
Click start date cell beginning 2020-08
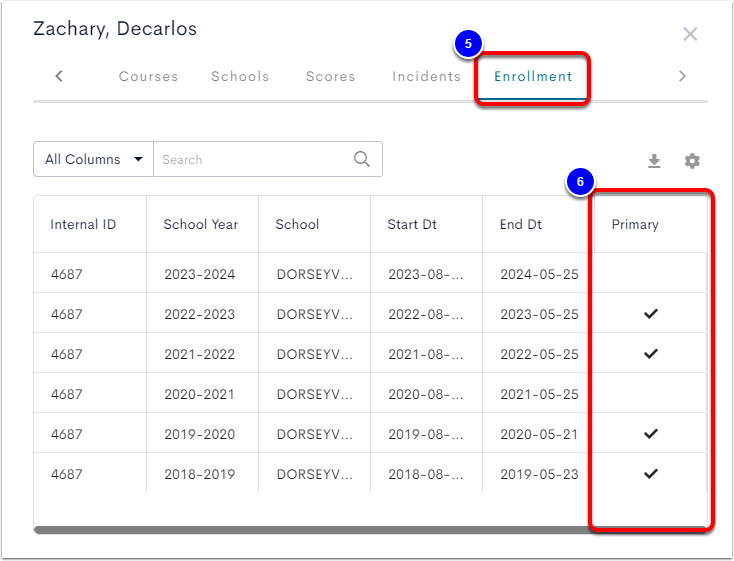pos(425,394)
